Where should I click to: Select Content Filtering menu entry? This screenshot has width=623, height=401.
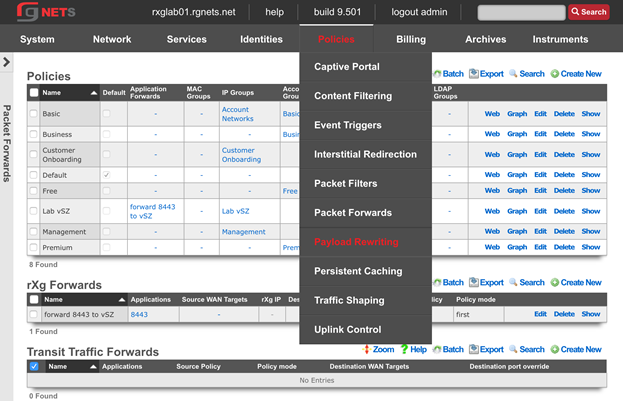coord(366,96)
